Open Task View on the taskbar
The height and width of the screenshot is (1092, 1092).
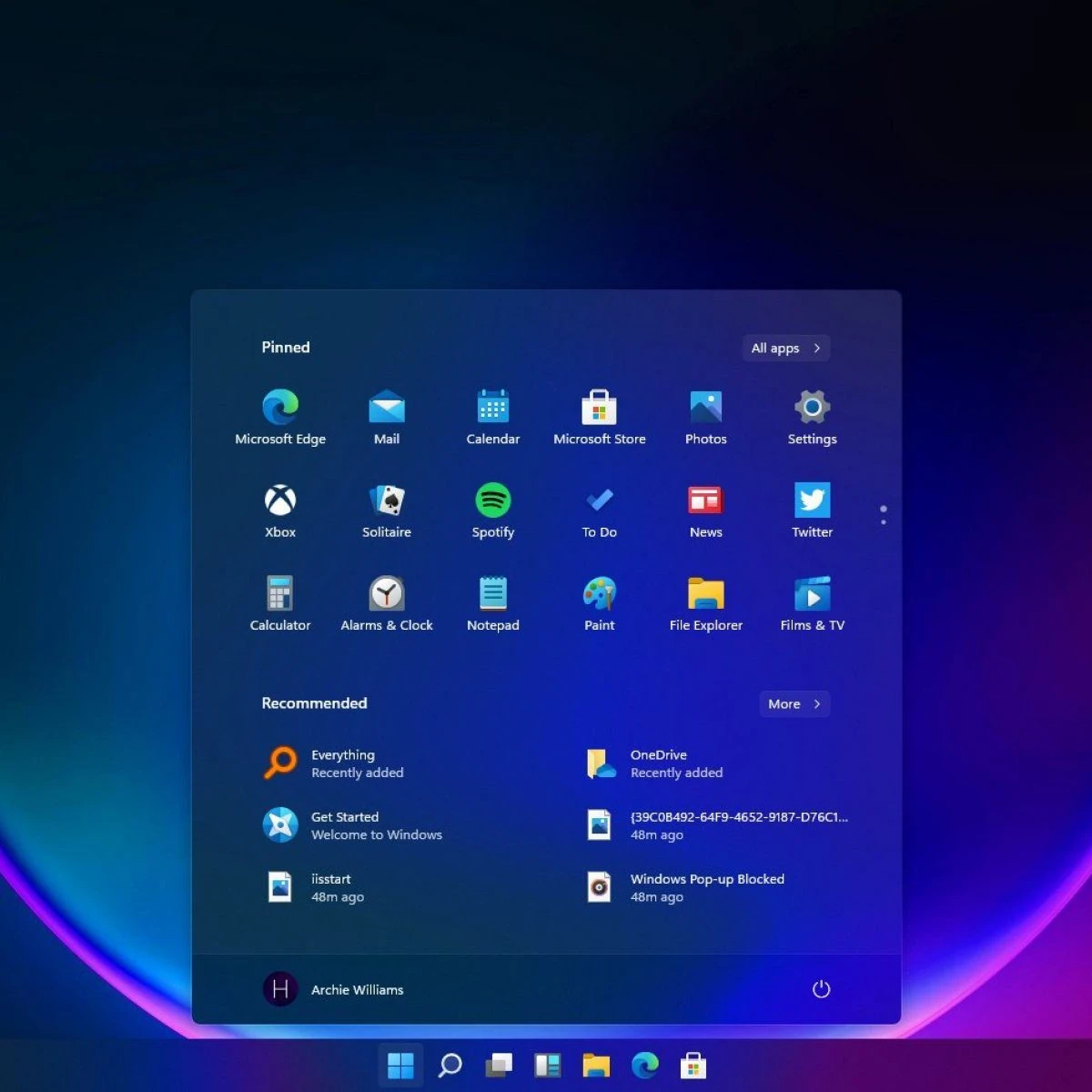(499, 1065)
